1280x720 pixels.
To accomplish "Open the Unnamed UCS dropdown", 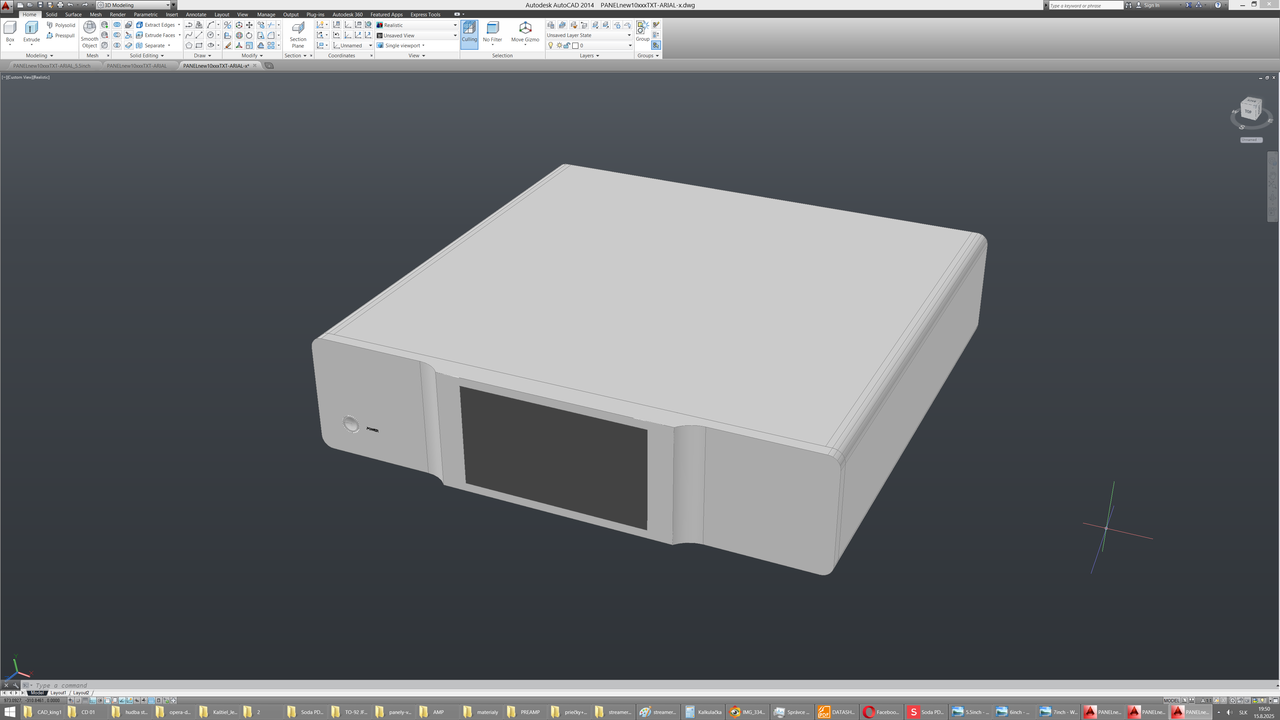I will [x=351, y=45].
